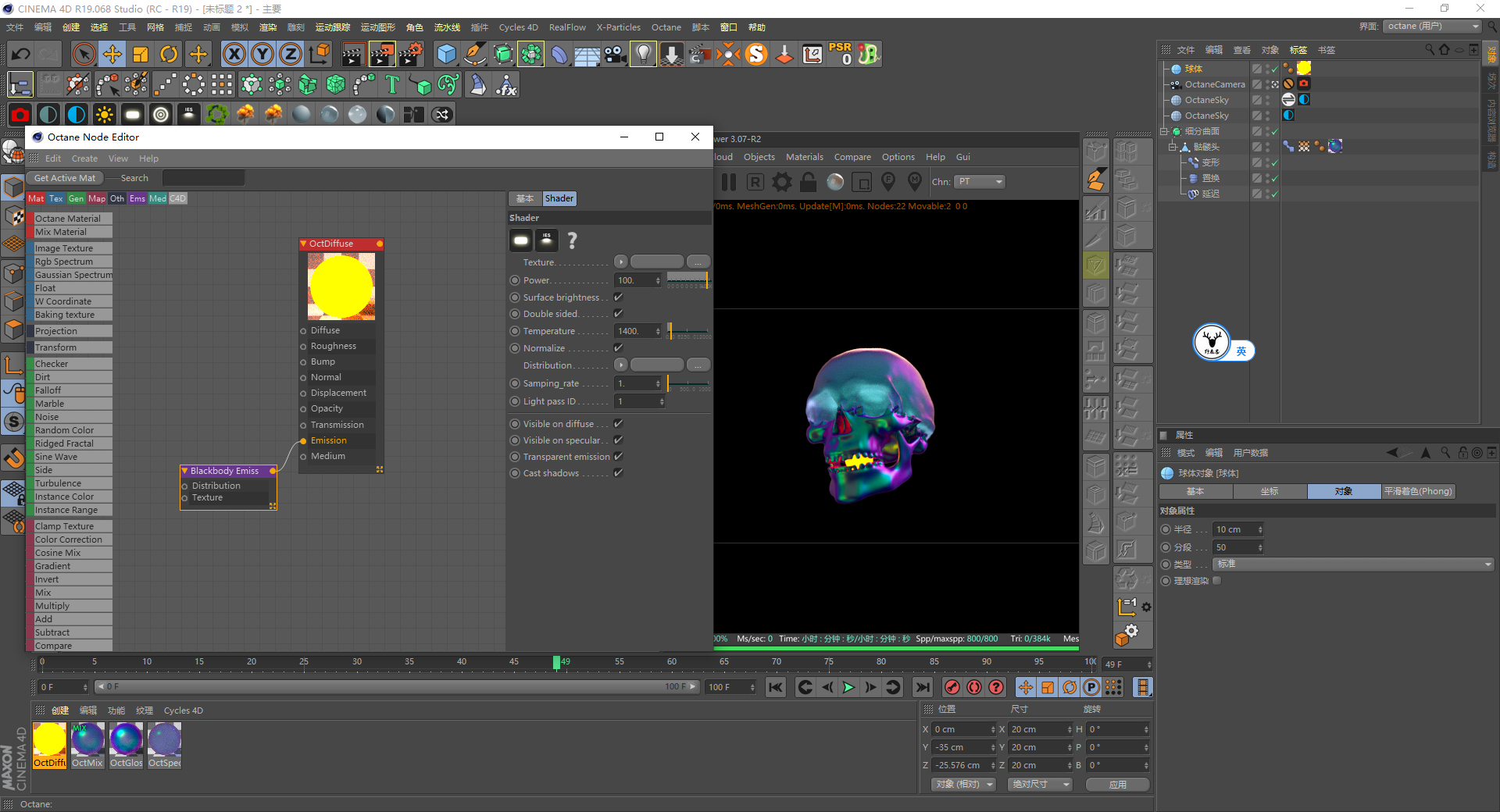Click the Get Active Mat button
This screenshot has height=812, width=1500.
pos(65,178)
